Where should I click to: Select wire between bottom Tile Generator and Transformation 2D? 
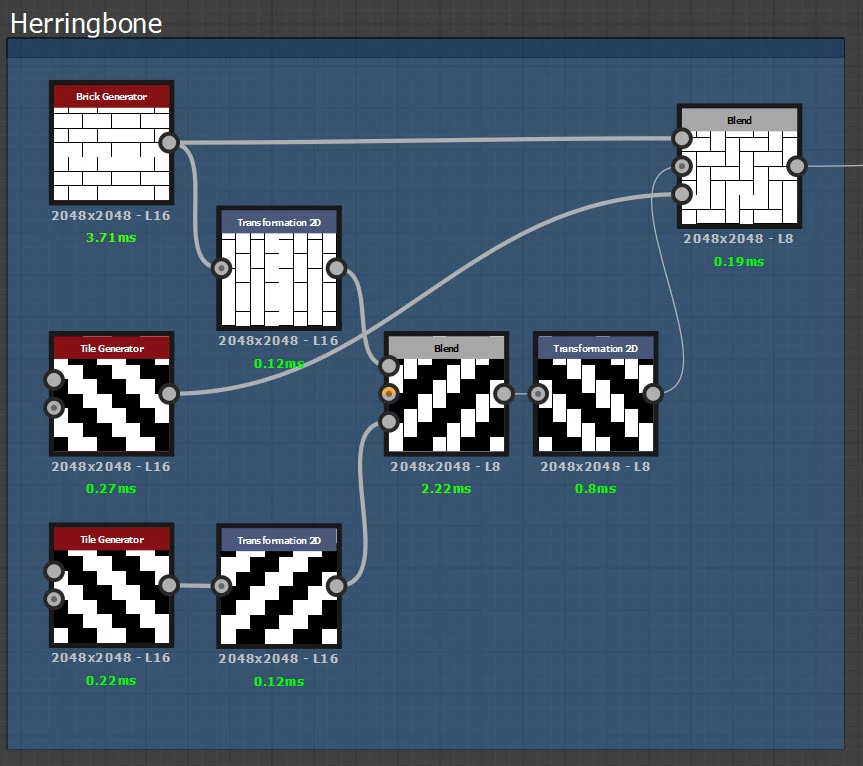click(195, 586)
